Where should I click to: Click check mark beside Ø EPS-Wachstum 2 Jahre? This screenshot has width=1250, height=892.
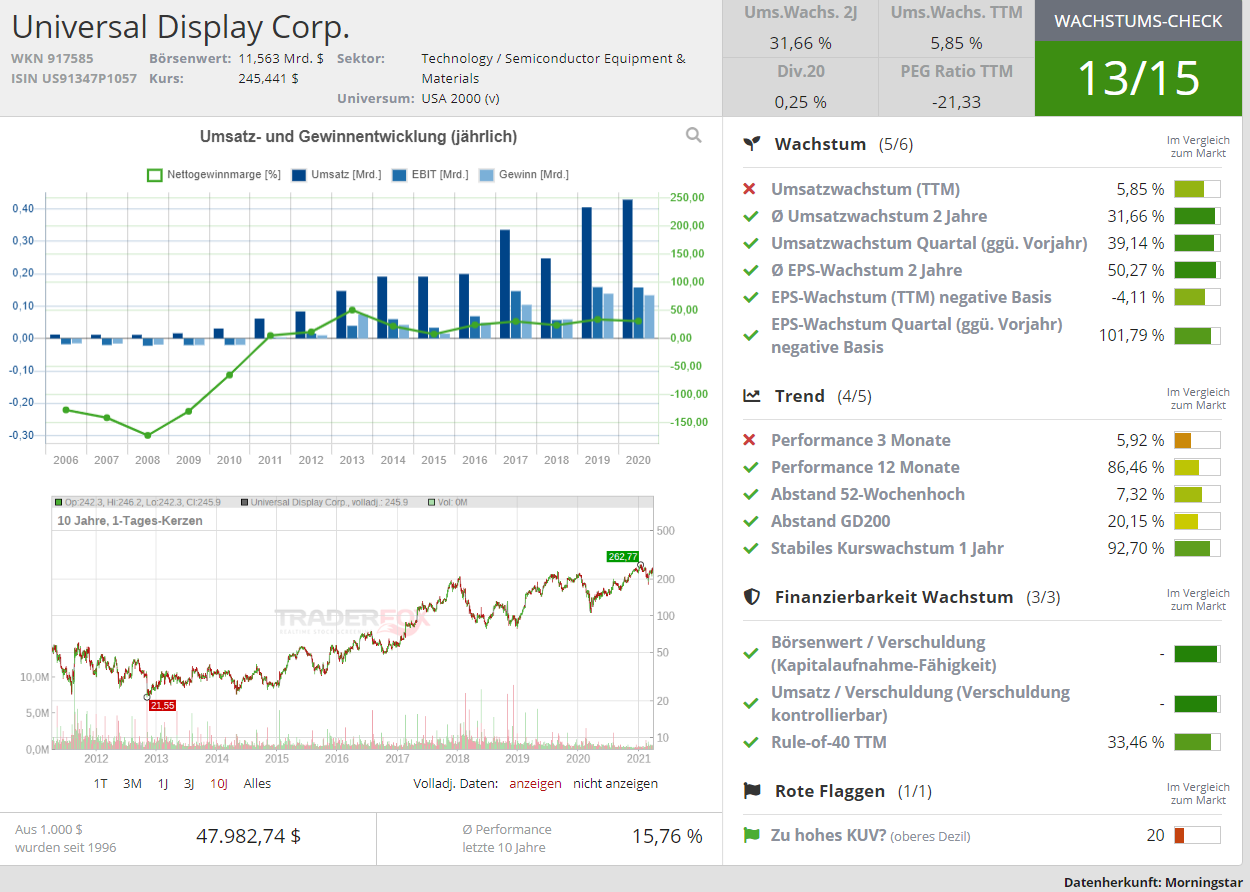pyautogui.click(x=751, y=270)
